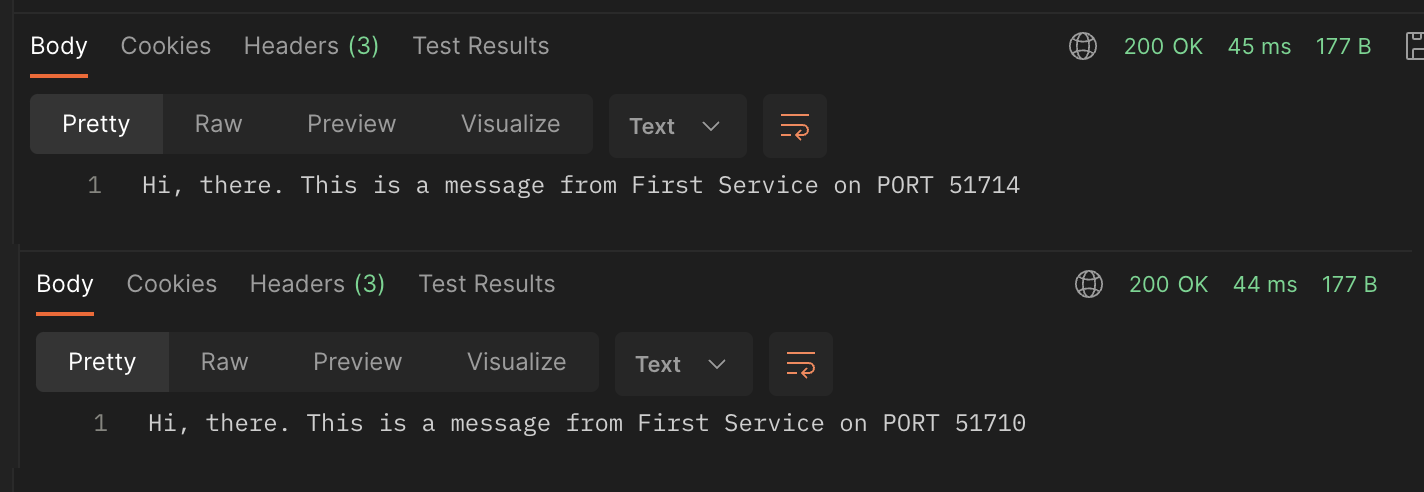This screenshot has height=492, width=1424.
Task: Click 177 B response size in upper panel
Action: [1344, 46]
